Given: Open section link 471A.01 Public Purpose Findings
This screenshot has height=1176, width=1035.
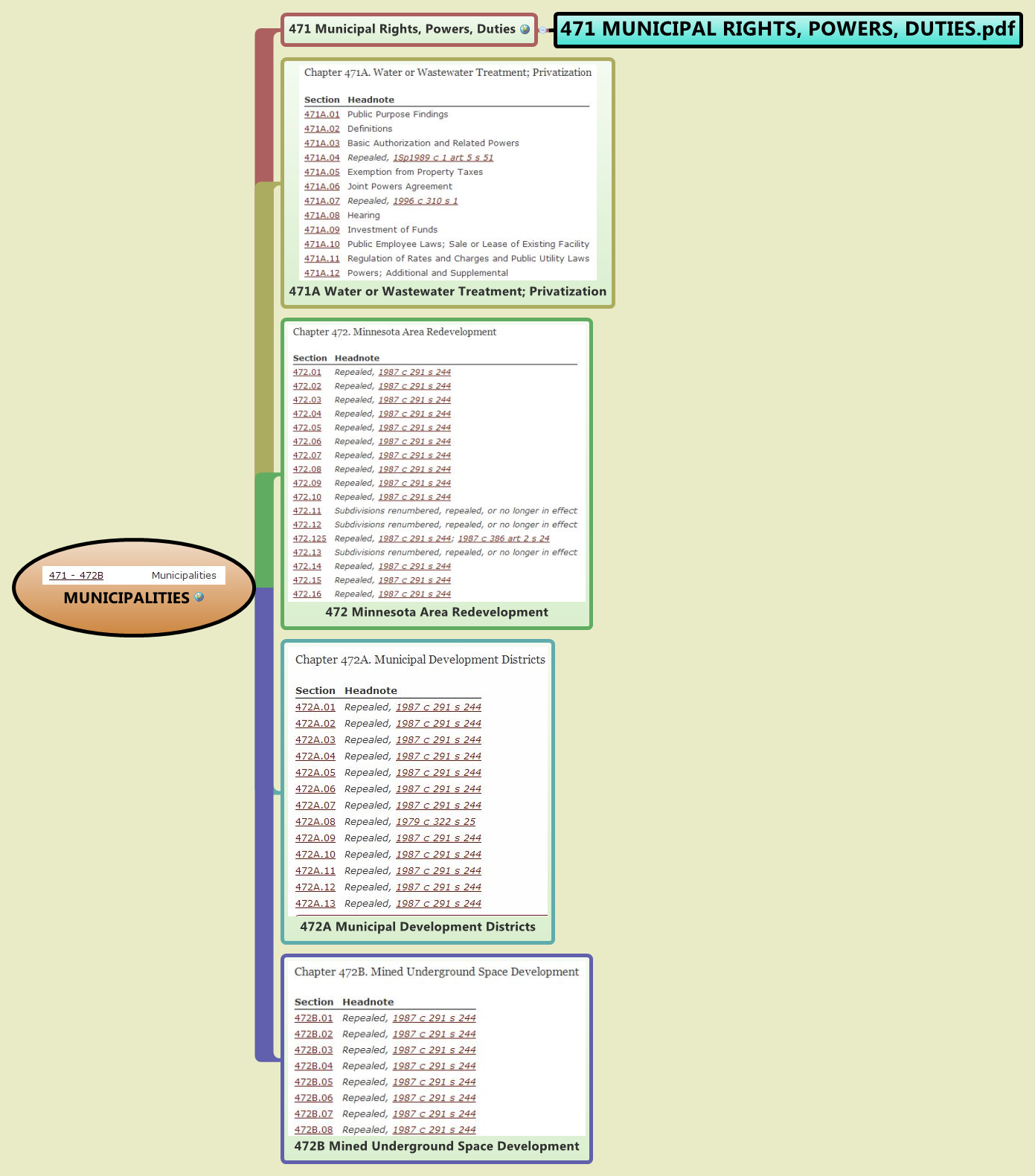Looking at the screenshot, I should (x=321, y=115).
